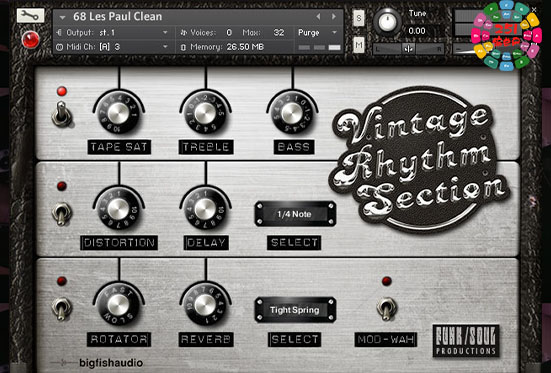Viewport: 551px width, 373px height.
Task: Open the 1/4 Note delay select menu
Action: (294, 214)
